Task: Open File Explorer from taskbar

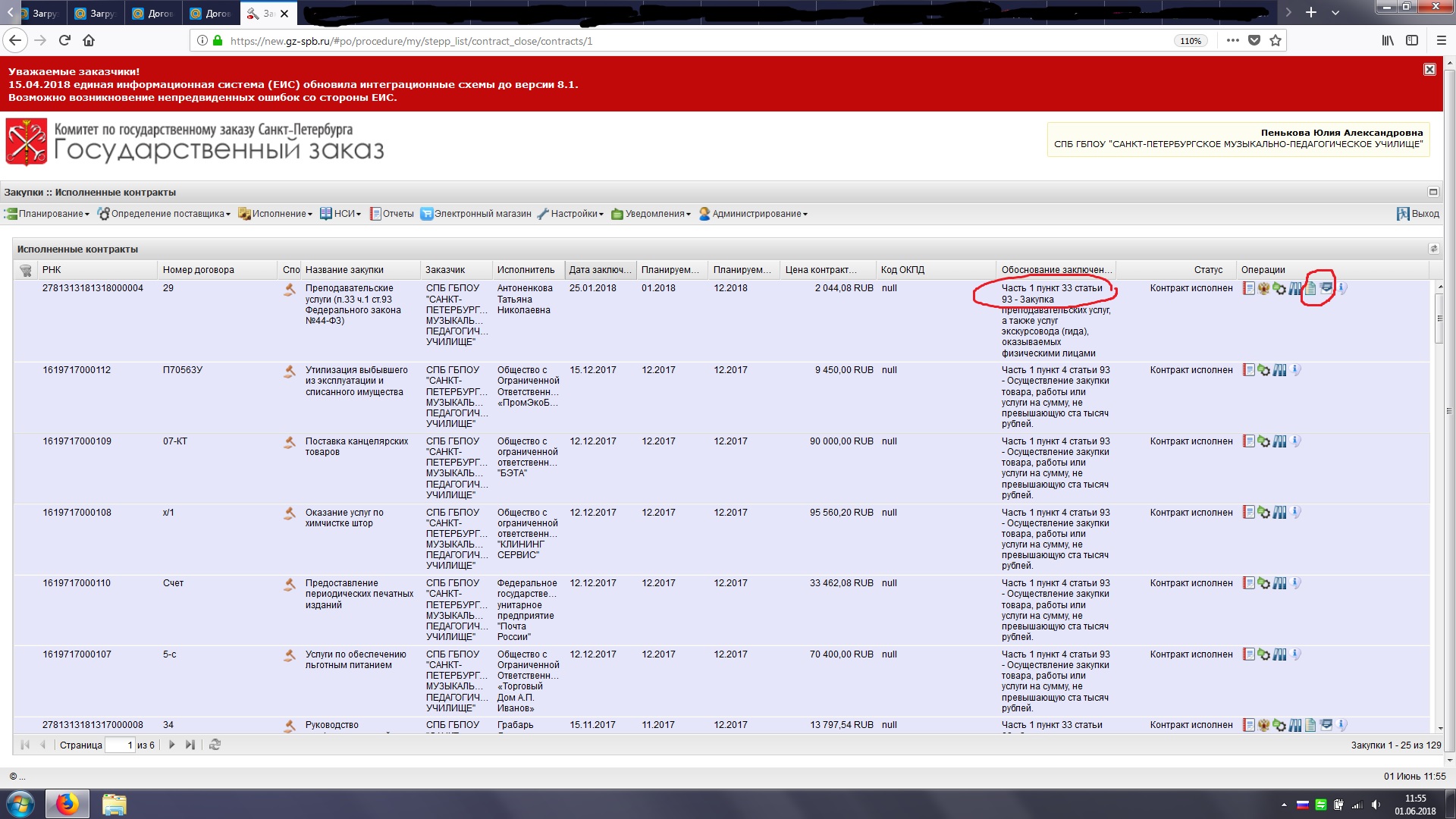Action: click(114, 804)
